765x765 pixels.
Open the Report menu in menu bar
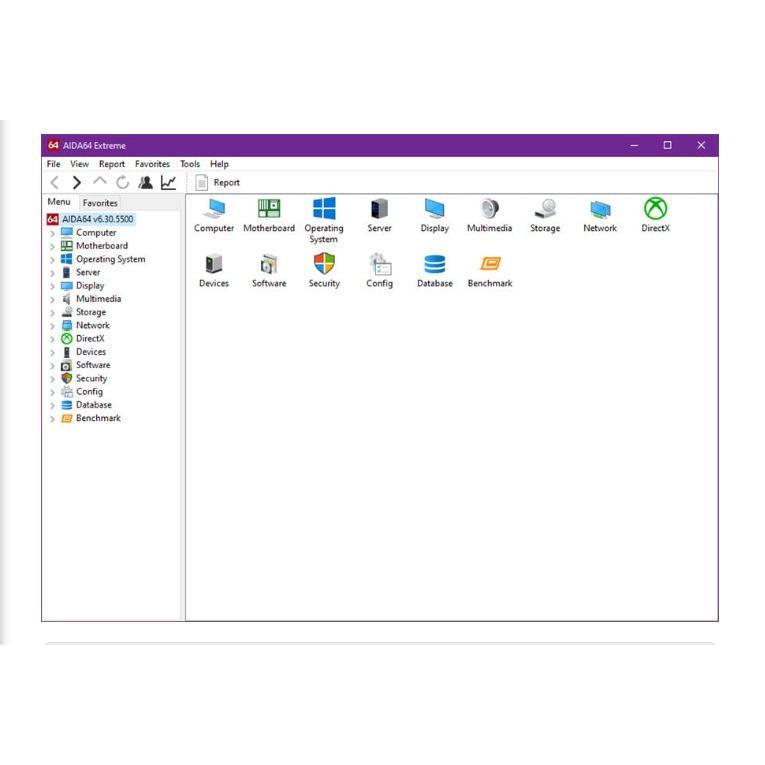[112, 164]
